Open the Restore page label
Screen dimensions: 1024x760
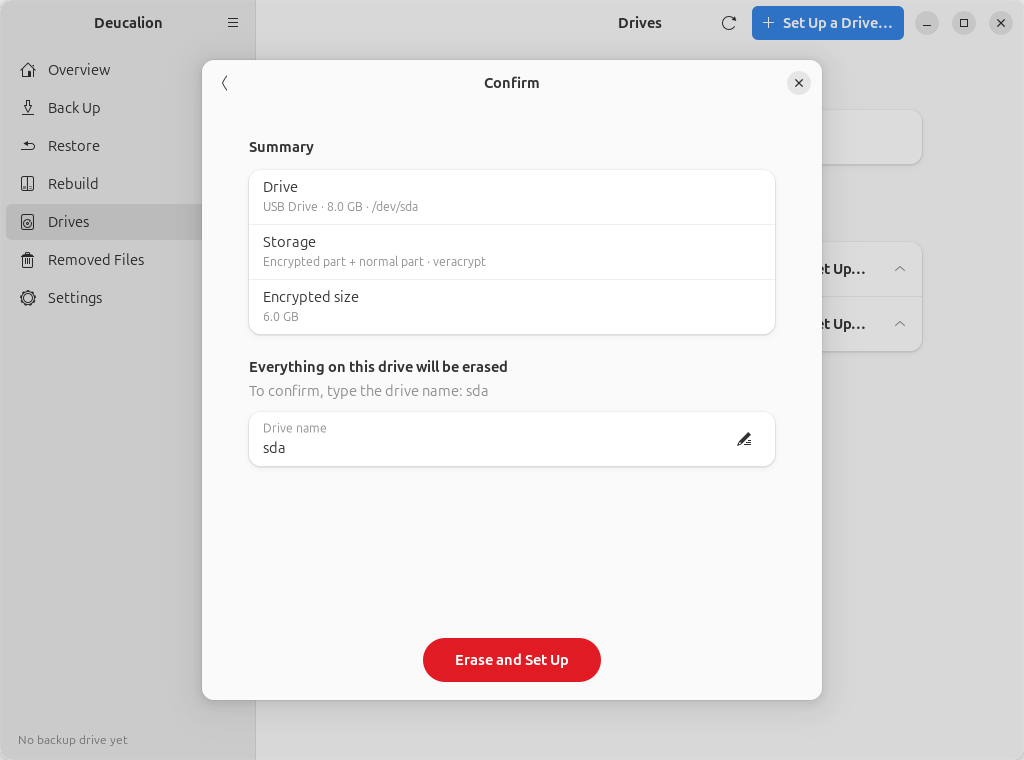(74, 146)
